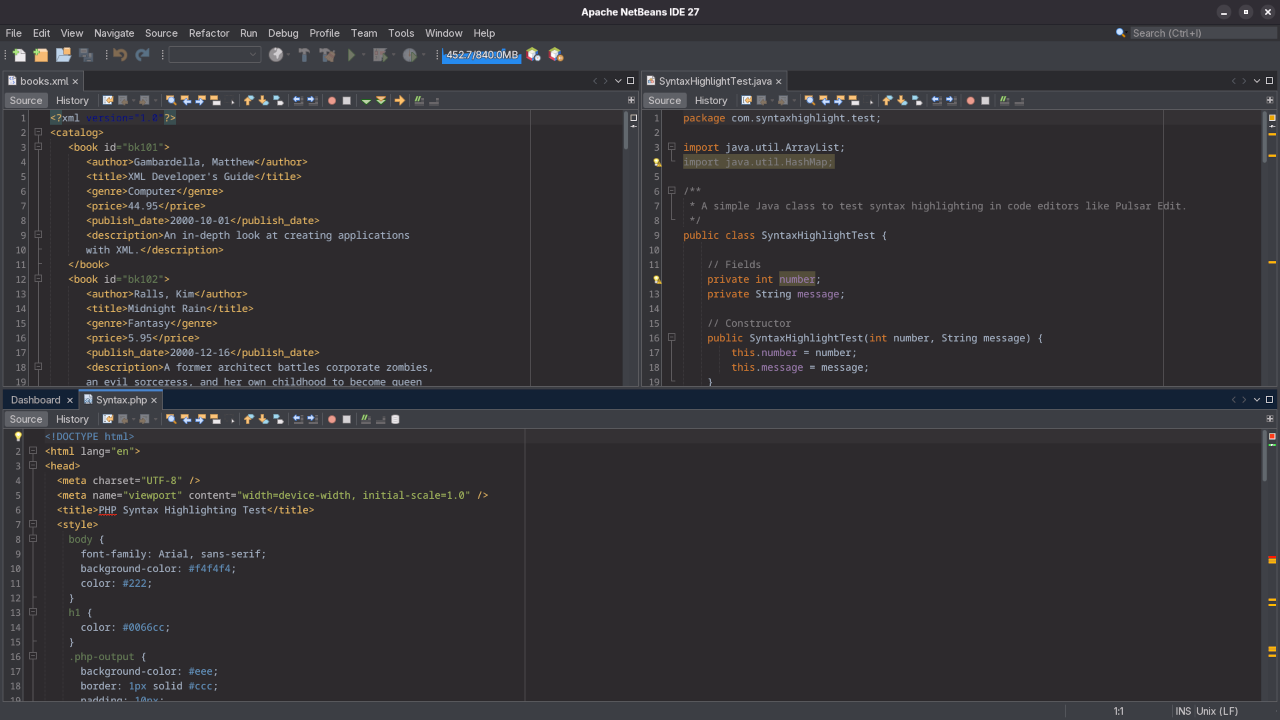Open the File menu
The height and width of the screenshot is (720, 1280).
13,33
